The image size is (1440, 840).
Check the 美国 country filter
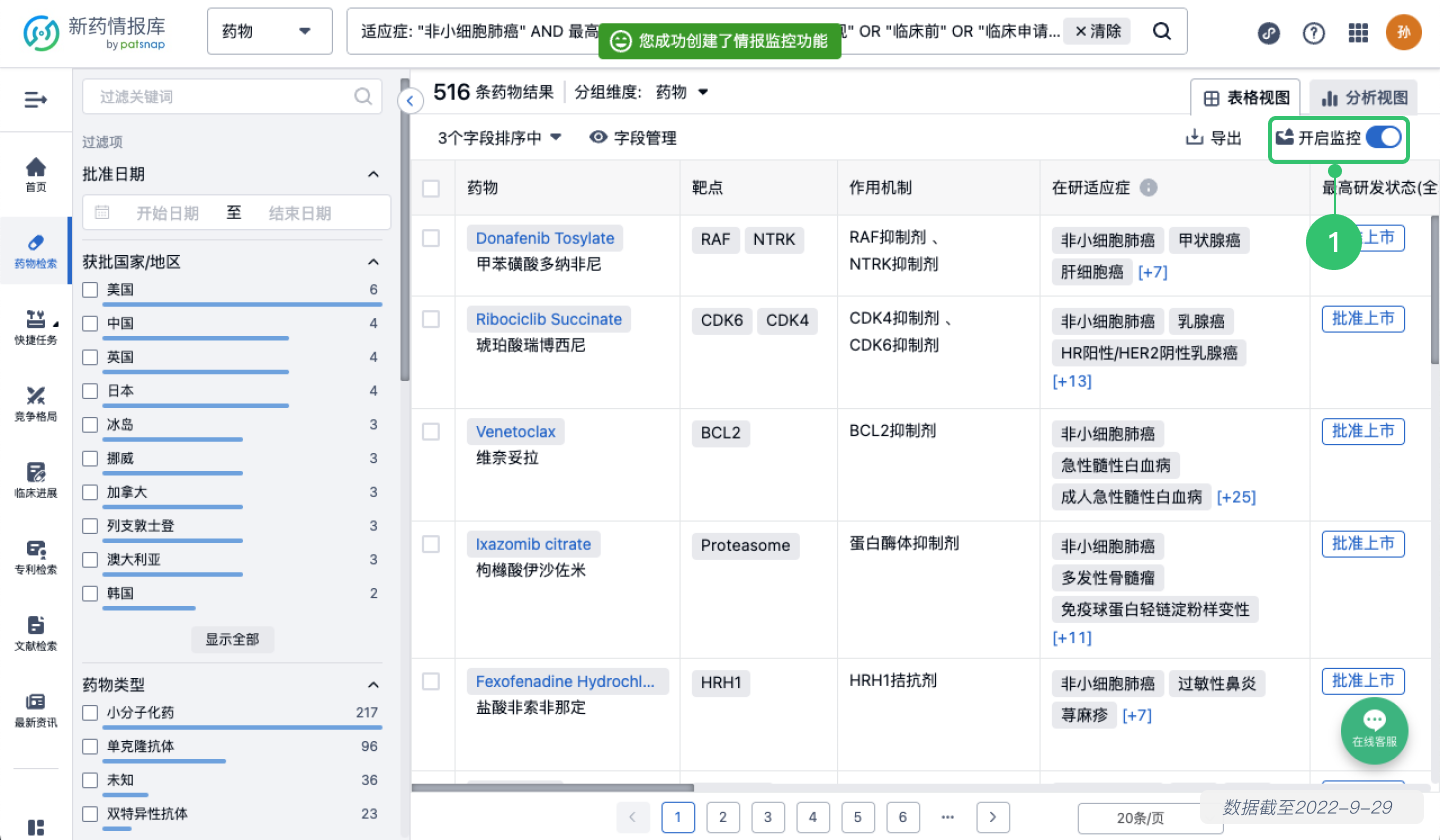click(x=90, y=290)
